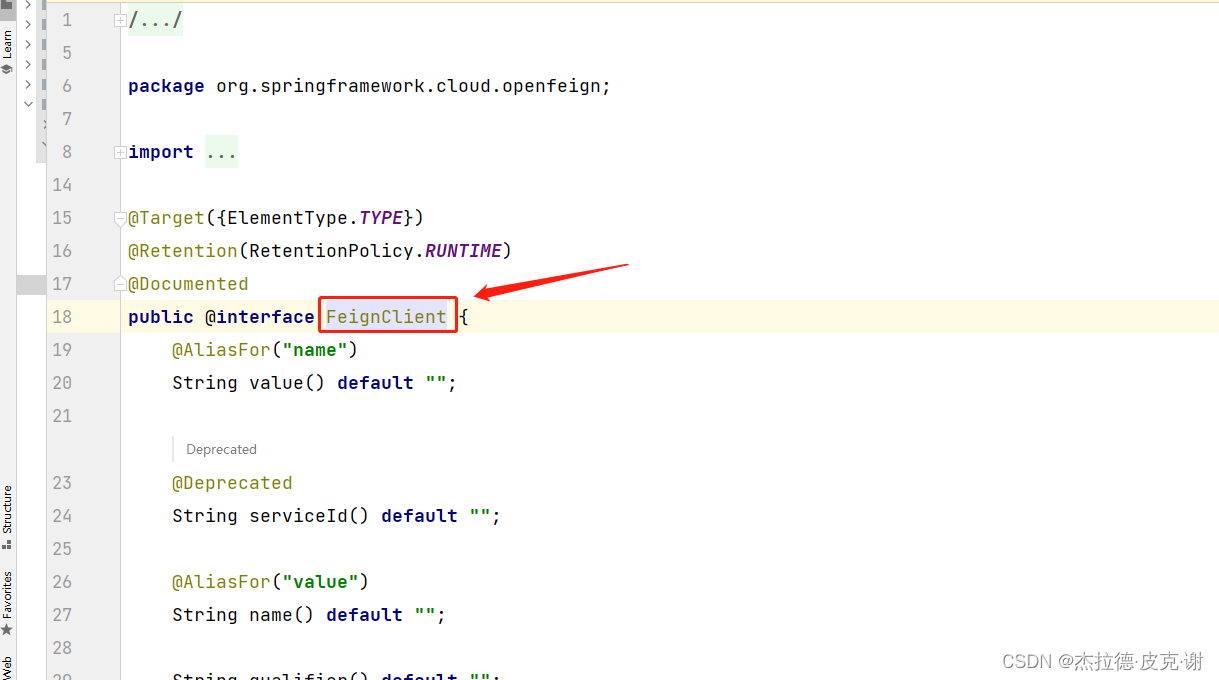Open the Favorites tool window tab

(x=7, y=595)
